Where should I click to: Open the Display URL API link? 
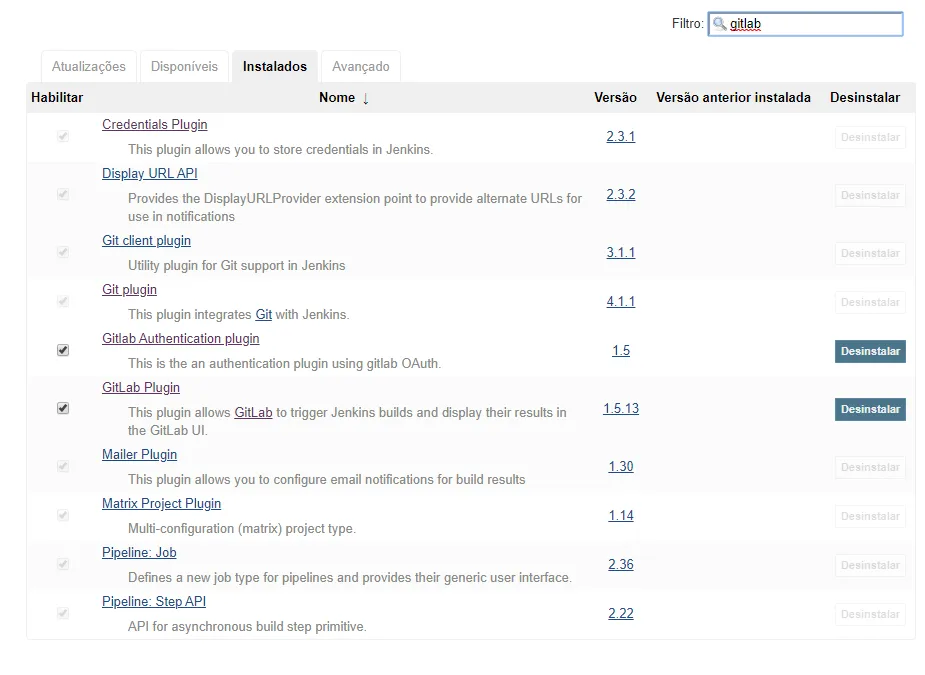click(x=150, y=174)
